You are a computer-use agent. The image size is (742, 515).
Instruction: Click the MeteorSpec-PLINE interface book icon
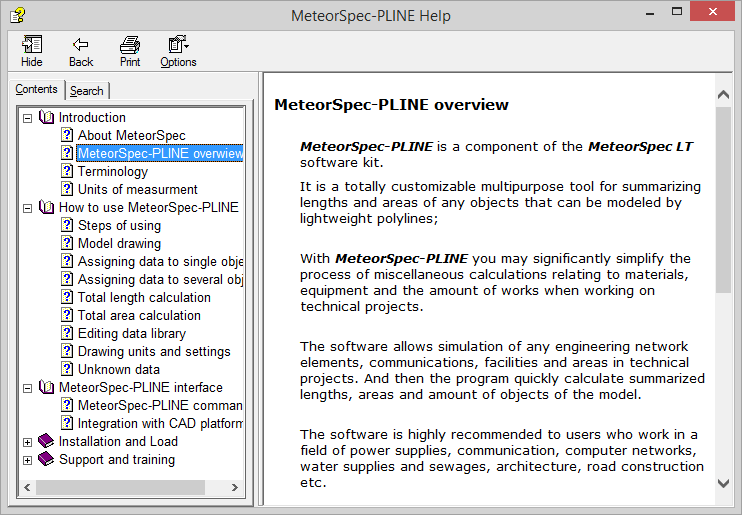click(46, 387)
